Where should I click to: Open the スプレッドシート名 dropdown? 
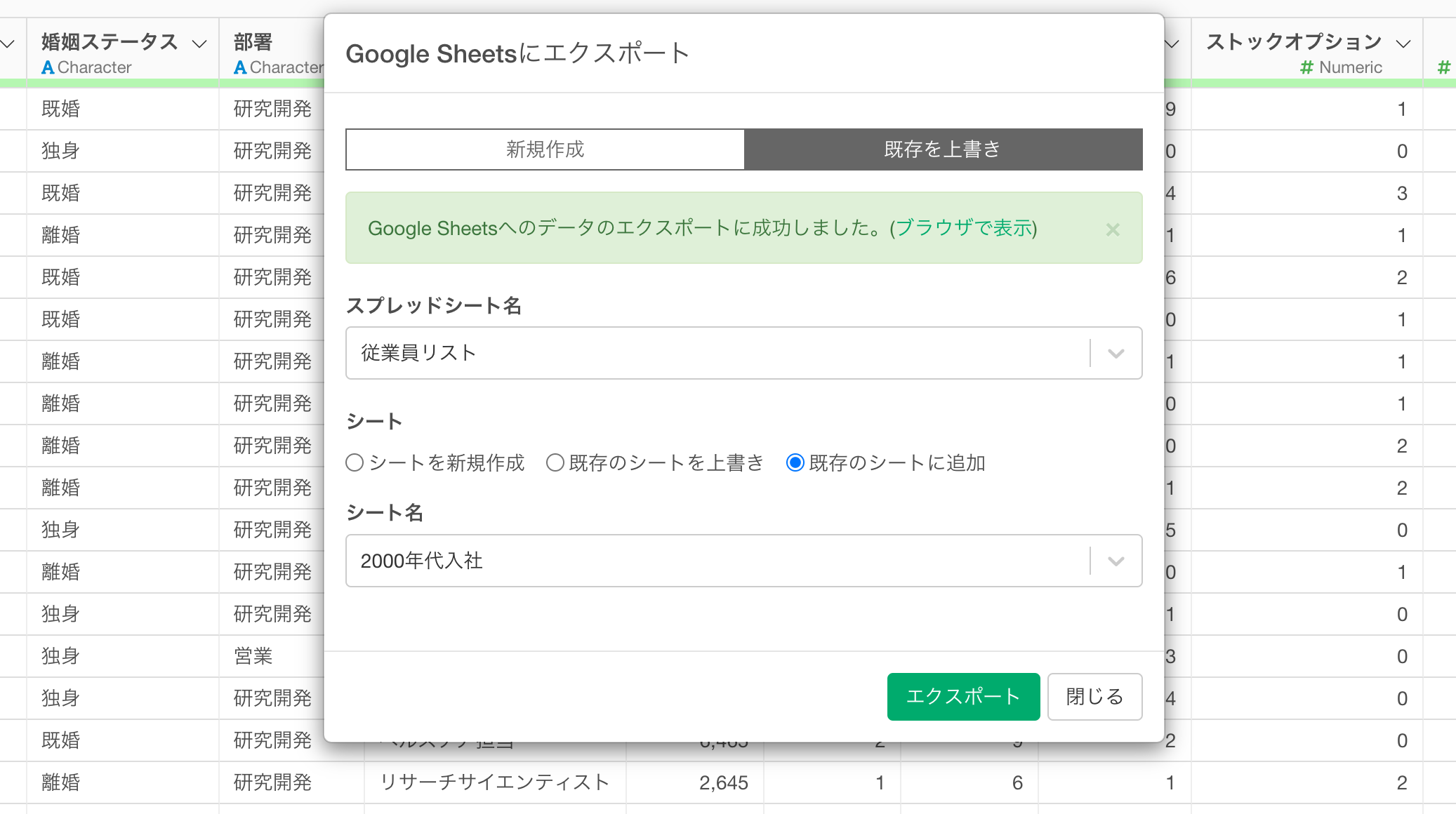[743, 353]
